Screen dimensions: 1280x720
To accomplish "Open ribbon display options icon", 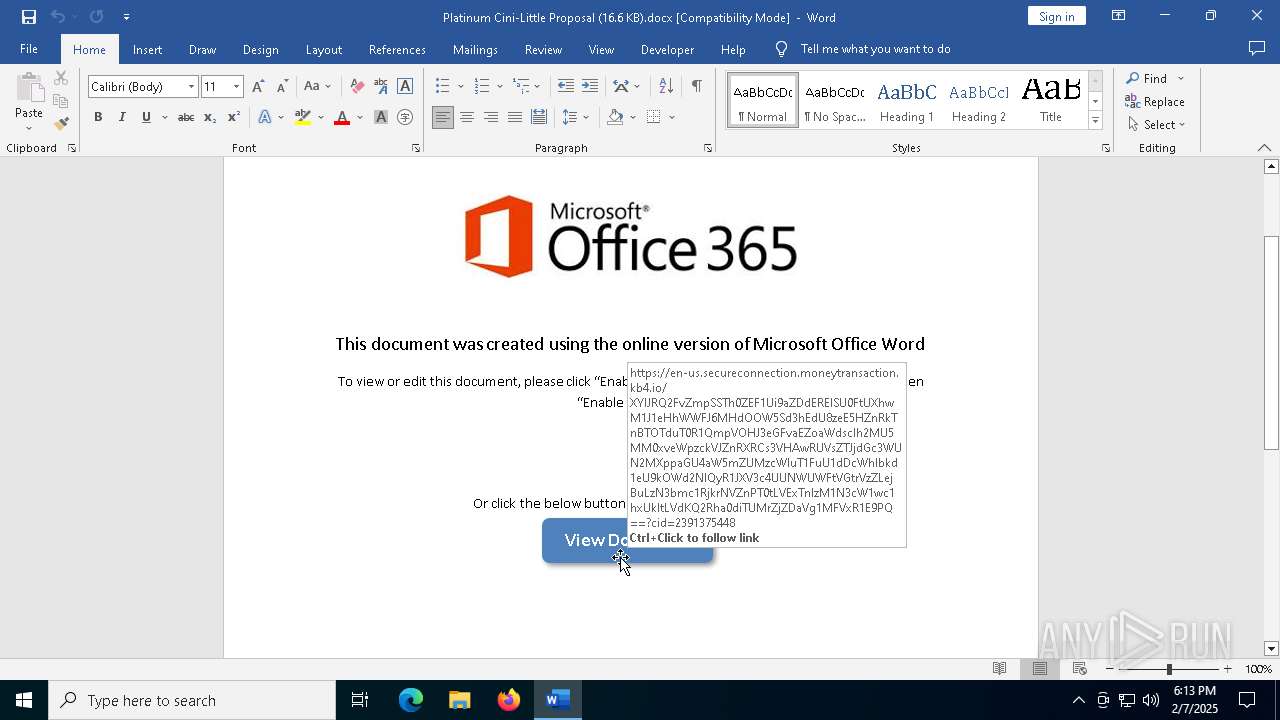I will tap(1119, 16).
